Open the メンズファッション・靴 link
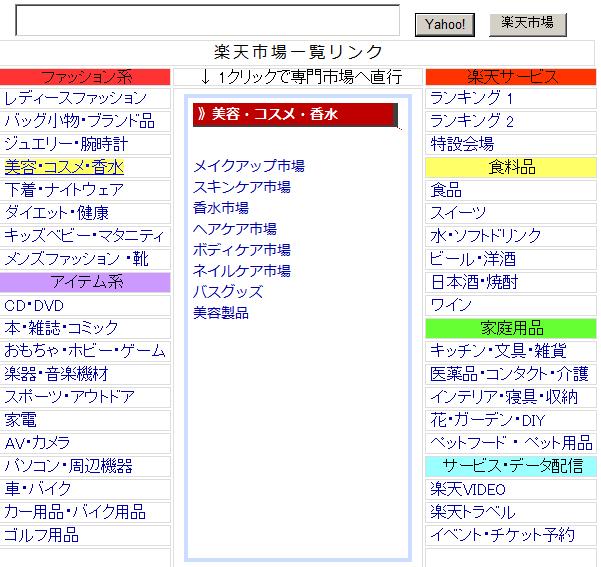The width and height of the screenshot is (601, 567). (76, 259)
